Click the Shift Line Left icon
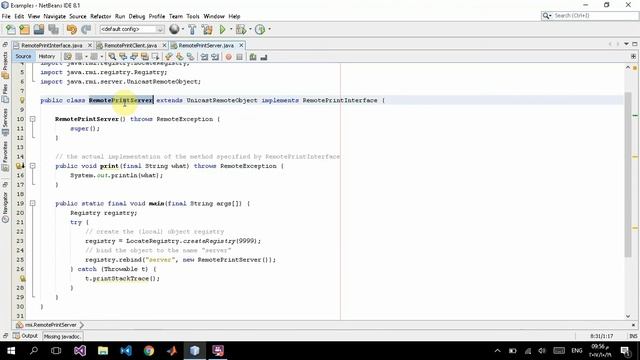This screenshot has width=640, height=360. pos(204,57)
